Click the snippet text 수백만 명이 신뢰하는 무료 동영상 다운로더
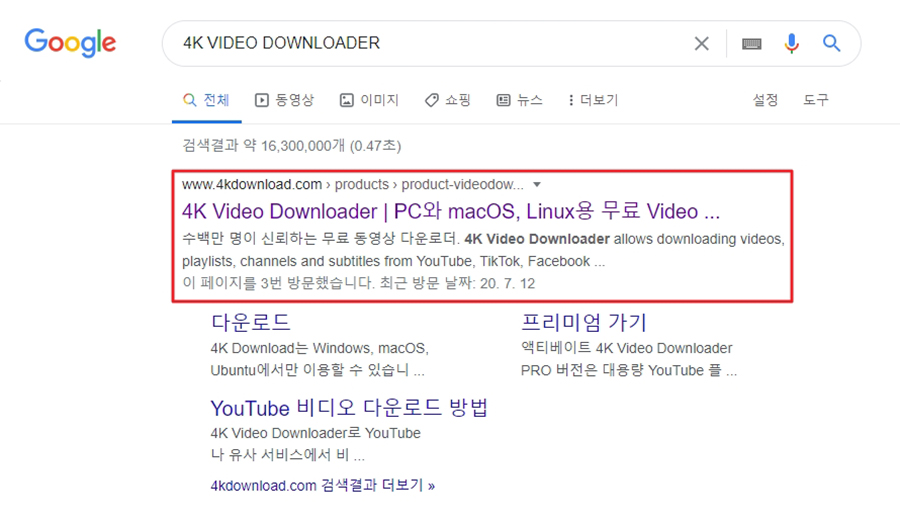This screenshot has height=522, width=900. (321, 239)
